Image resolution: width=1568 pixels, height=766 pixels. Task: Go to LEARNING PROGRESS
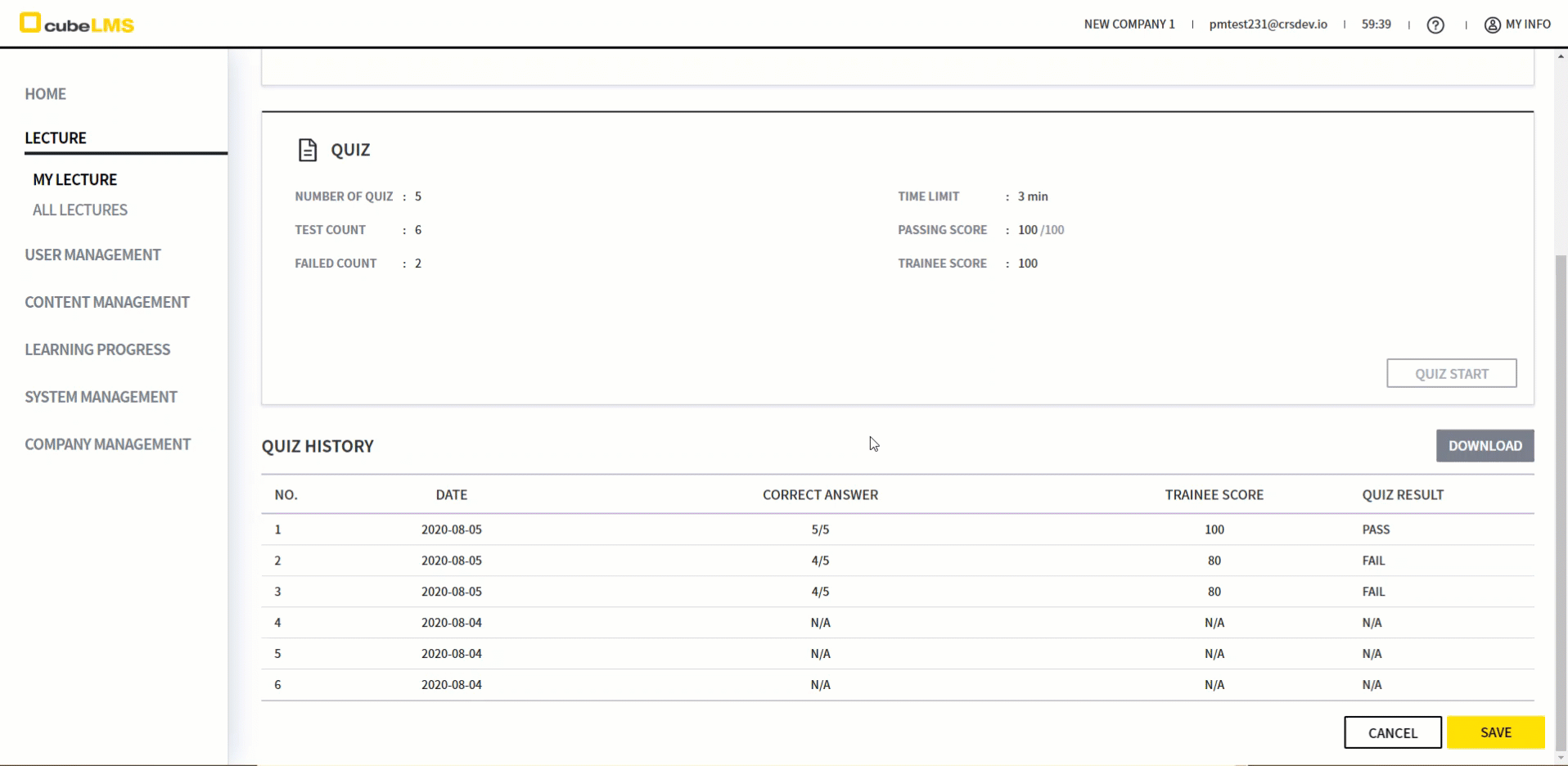(x=97, y=350)
